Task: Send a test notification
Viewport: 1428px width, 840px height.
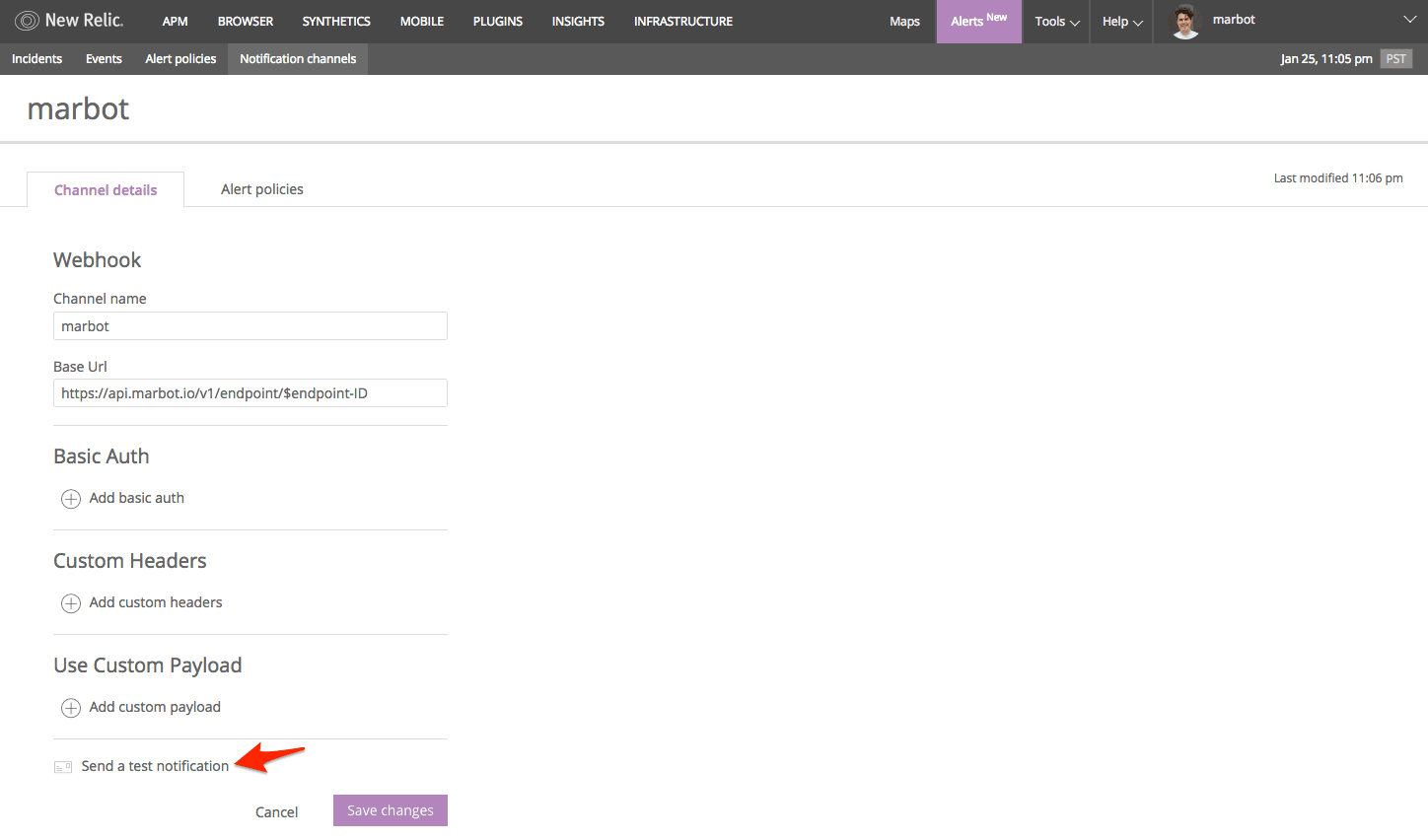Action: click(x=155, y=766)
